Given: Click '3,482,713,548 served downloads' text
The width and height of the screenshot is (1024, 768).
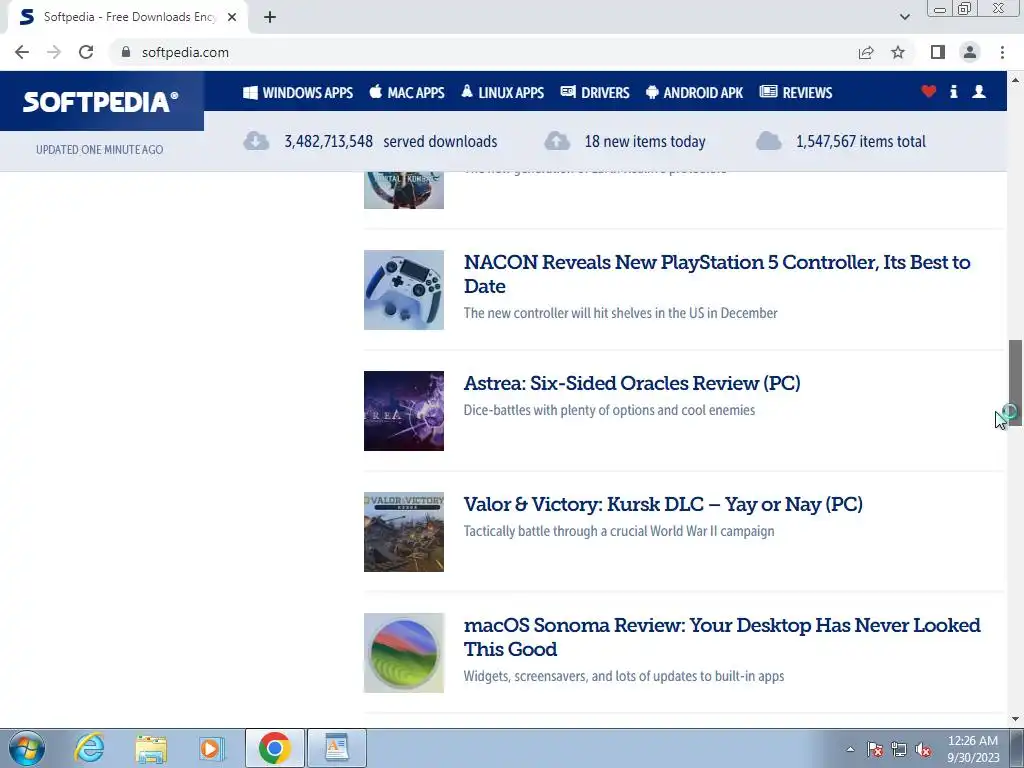Looking at the screenshot, I should (391, 141).
